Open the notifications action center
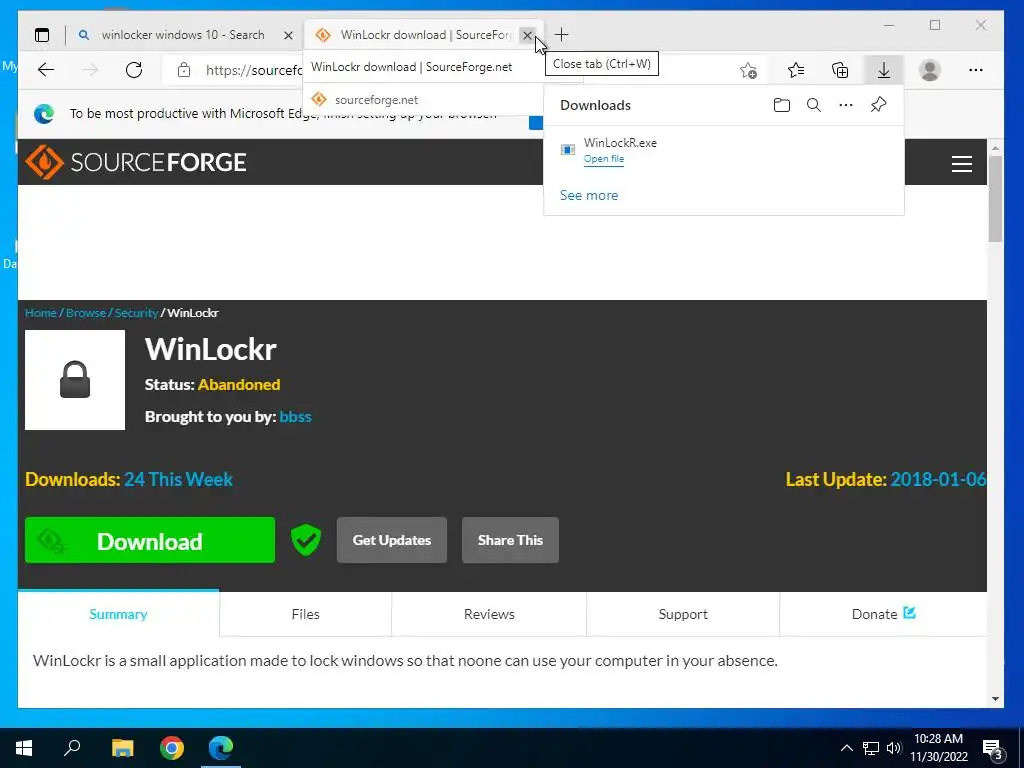 coord(993,749)
